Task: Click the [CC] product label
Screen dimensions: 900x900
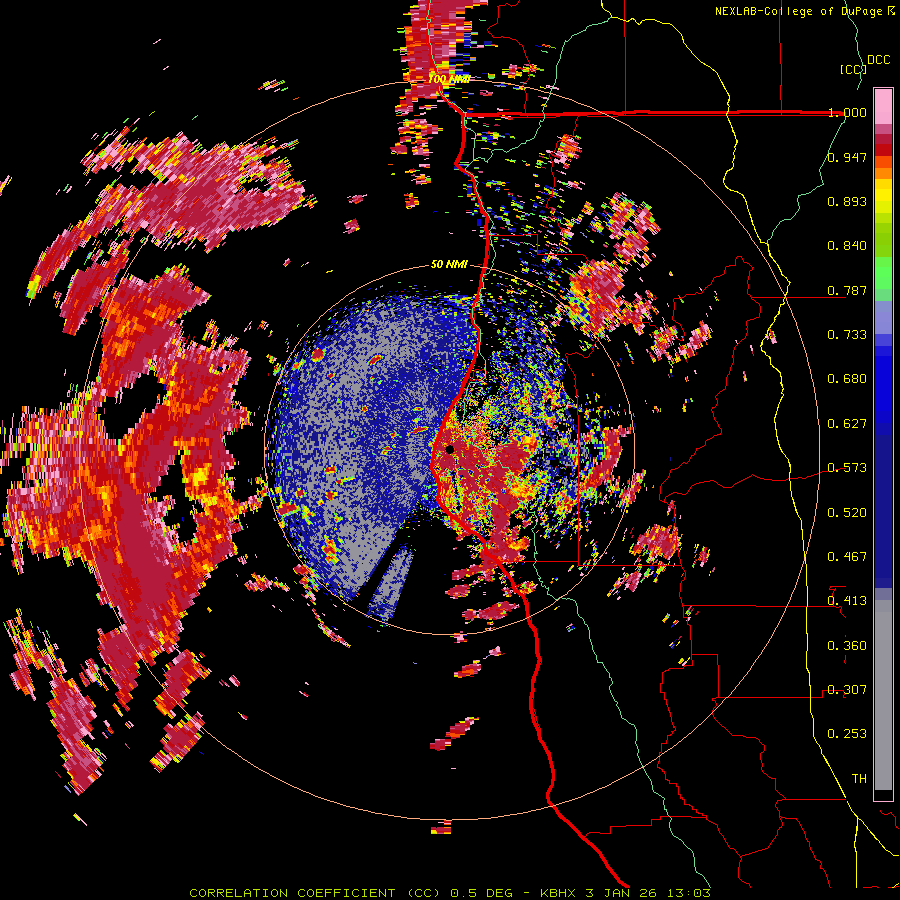Action: (853, 69)
